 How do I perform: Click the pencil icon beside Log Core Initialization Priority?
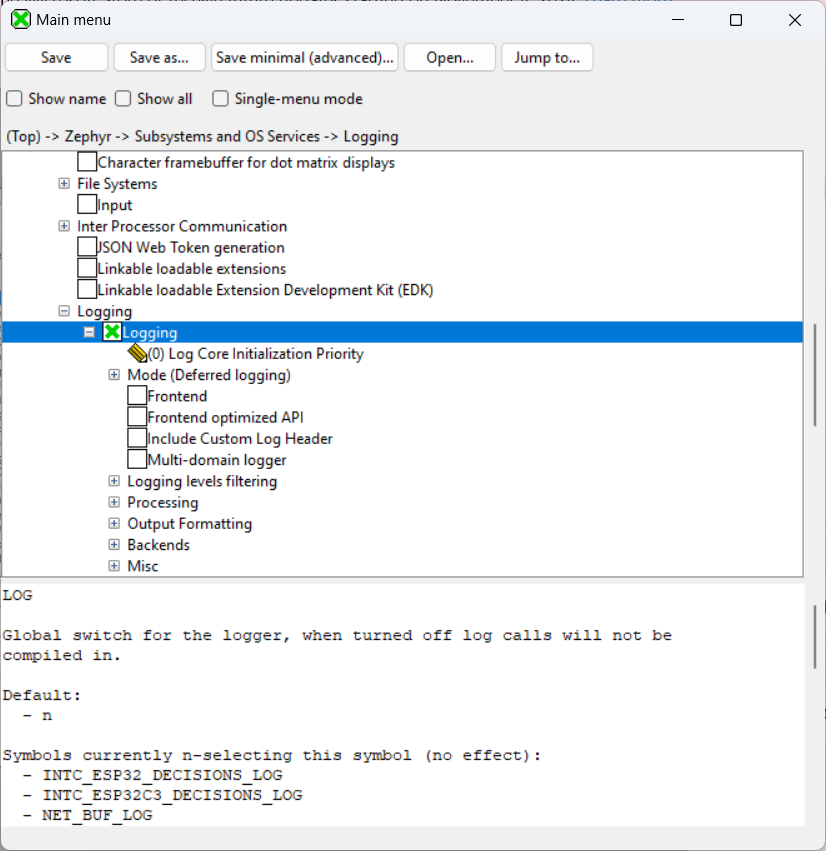[x=137, y=353]
